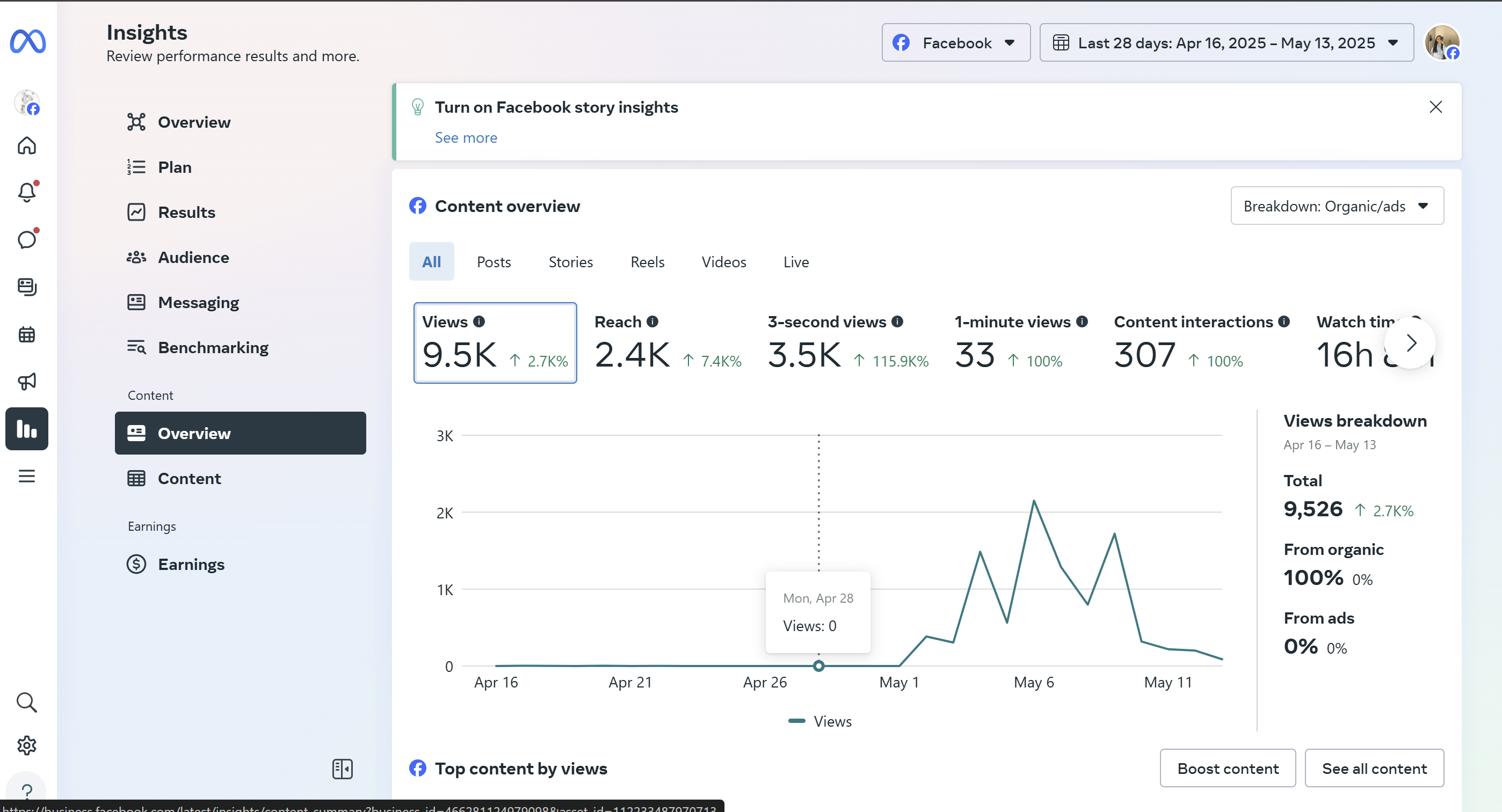Viewport: 1502px width, 812px height.
Task: Collapse the sidebar panel toggle icon
Action: [x=342, y=769]
